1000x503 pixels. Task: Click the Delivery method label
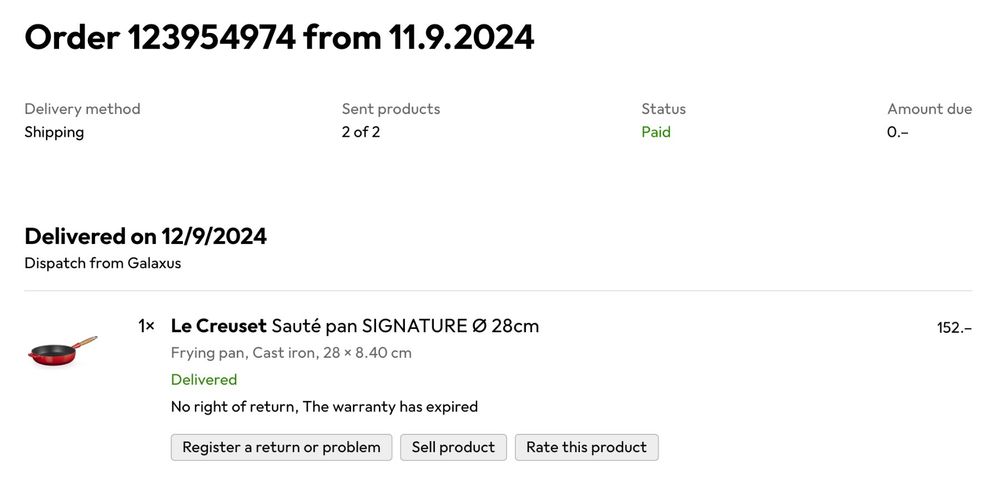[x=82, y=109]
